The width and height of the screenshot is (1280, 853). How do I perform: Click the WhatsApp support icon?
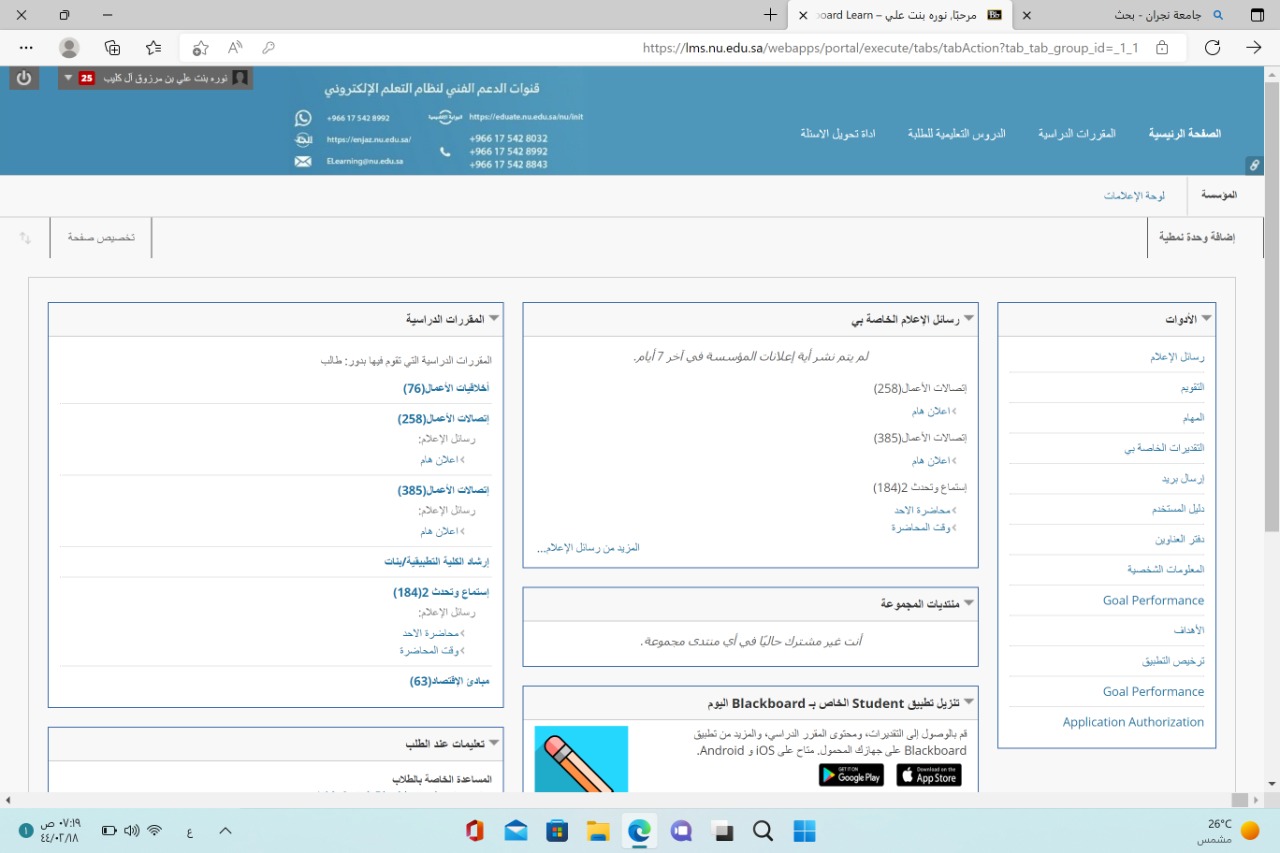(x=303, y=118)
